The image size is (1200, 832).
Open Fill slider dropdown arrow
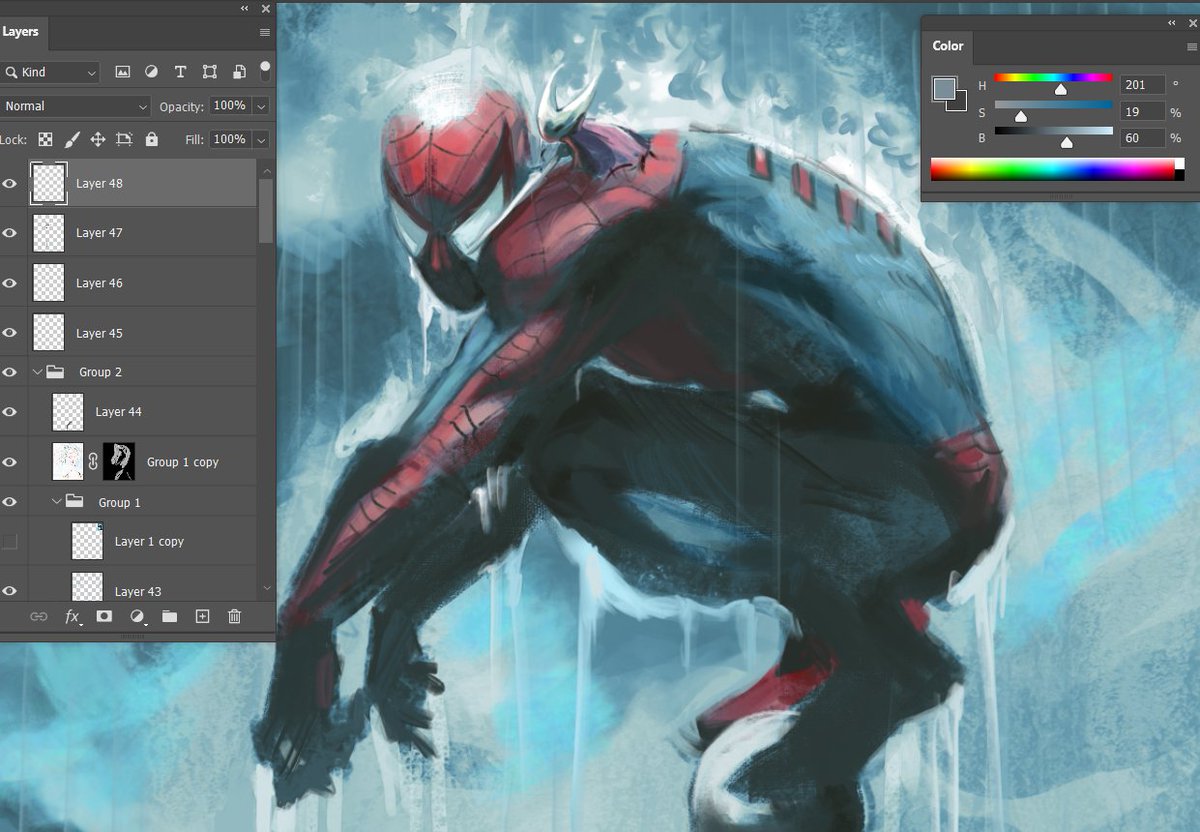click(x=261, y=139)
